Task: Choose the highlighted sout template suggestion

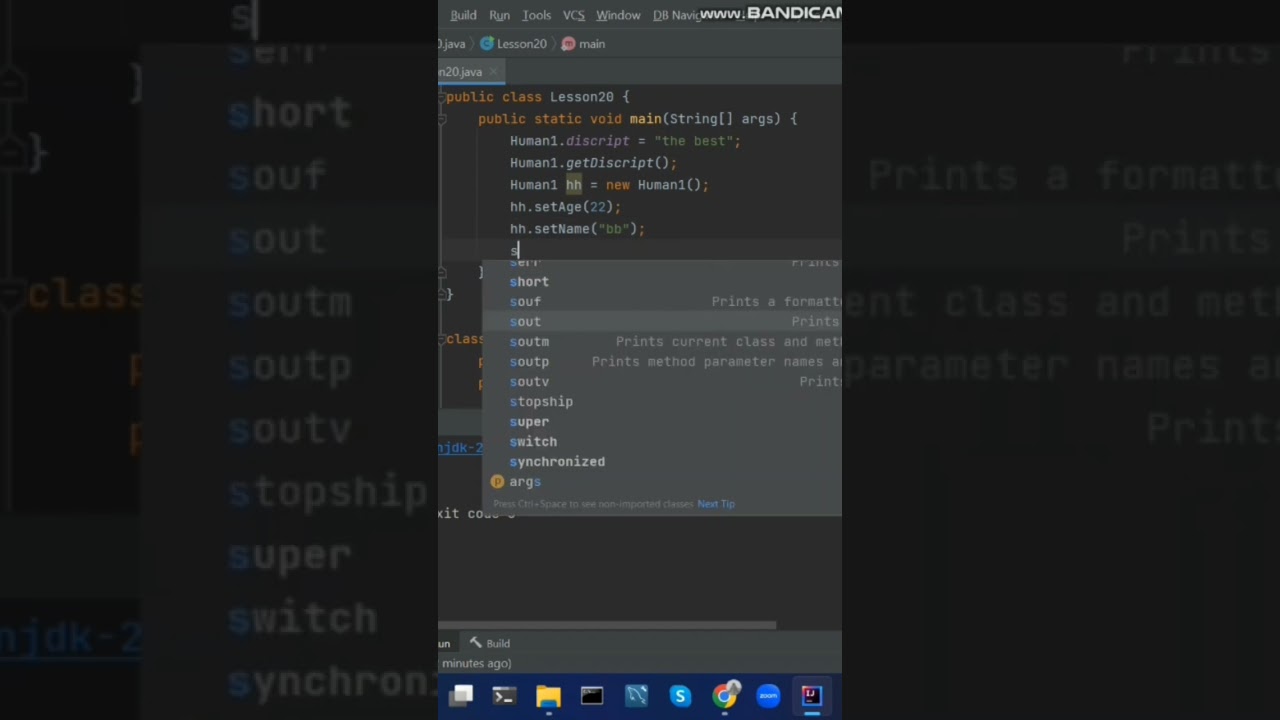Action: coord(661,321)
